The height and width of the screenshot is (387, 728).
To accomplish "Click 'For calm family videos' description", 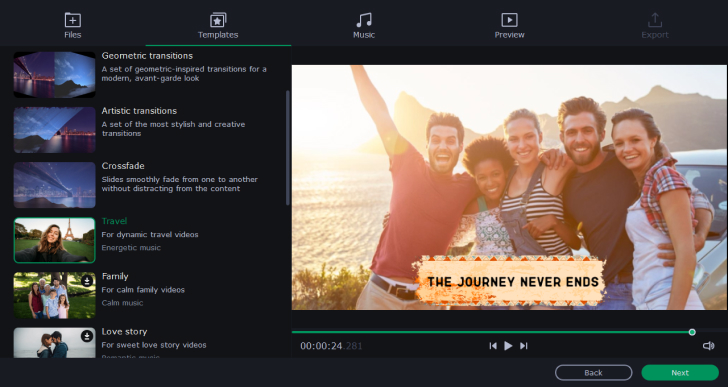I will [143, 290].
